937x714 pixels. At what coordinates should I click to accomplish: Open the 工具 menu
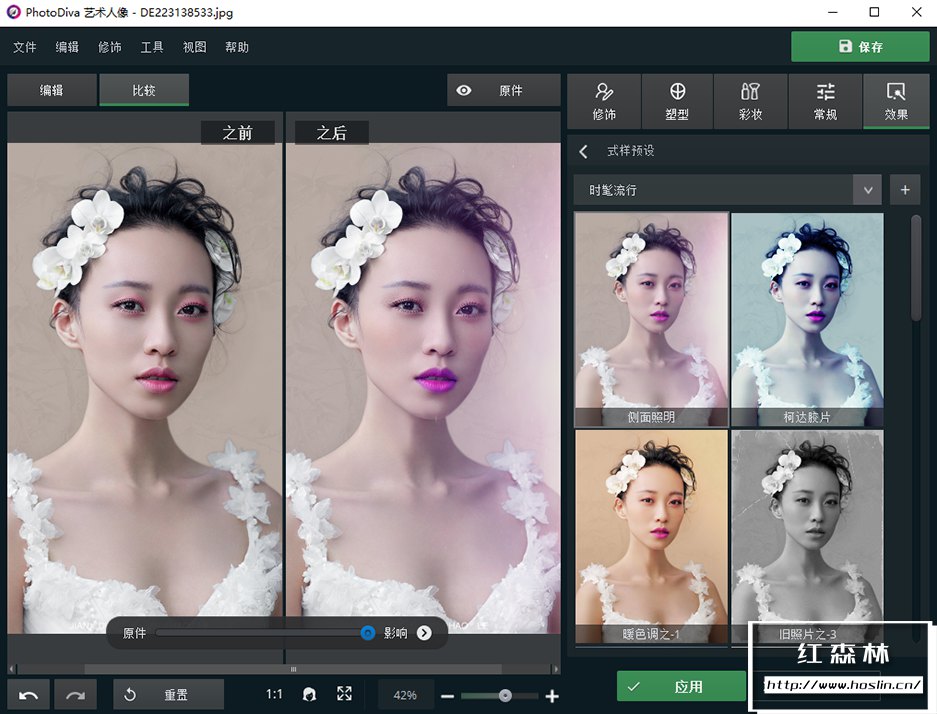click(152, 47)
